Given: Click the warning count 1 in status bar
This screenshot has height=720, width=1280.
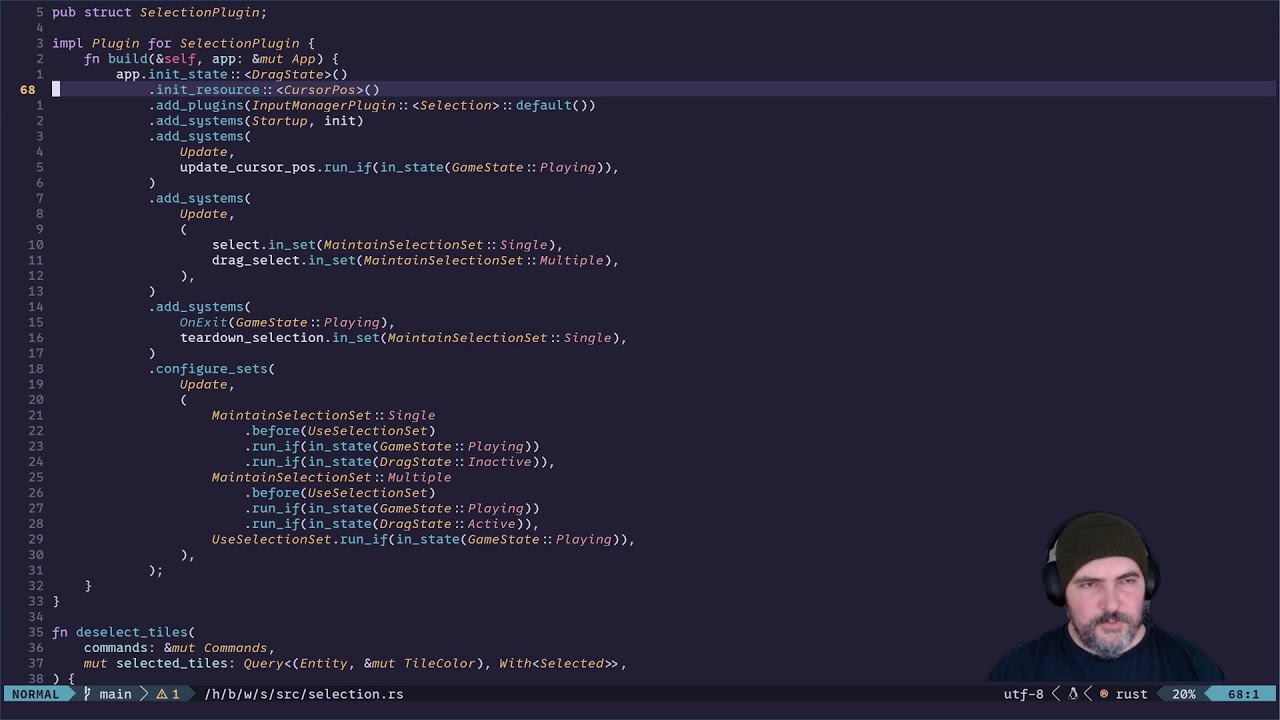Looking at the screenshot, I should pos(176,694).
